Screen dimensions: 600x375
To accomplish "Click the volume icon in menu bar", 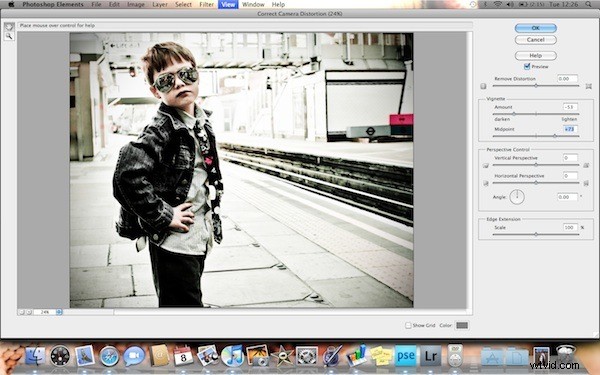I will [x=510, y=4].
